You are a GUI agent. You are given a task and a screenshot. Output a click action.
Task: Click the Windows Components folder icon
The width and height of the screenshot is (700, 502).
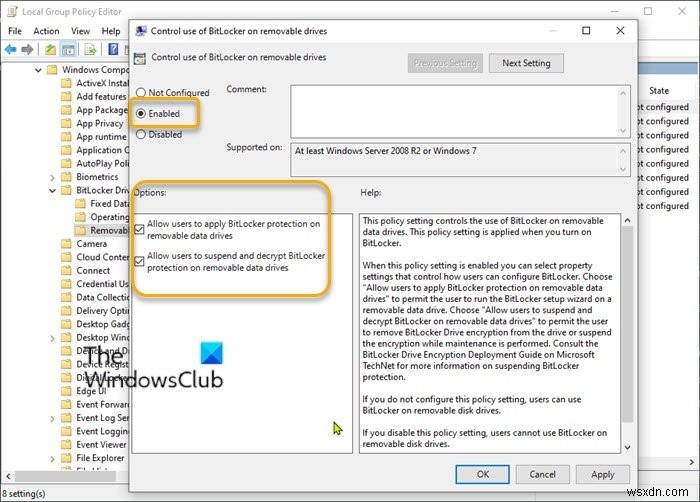pyautogui.click(x=52, y=70)
